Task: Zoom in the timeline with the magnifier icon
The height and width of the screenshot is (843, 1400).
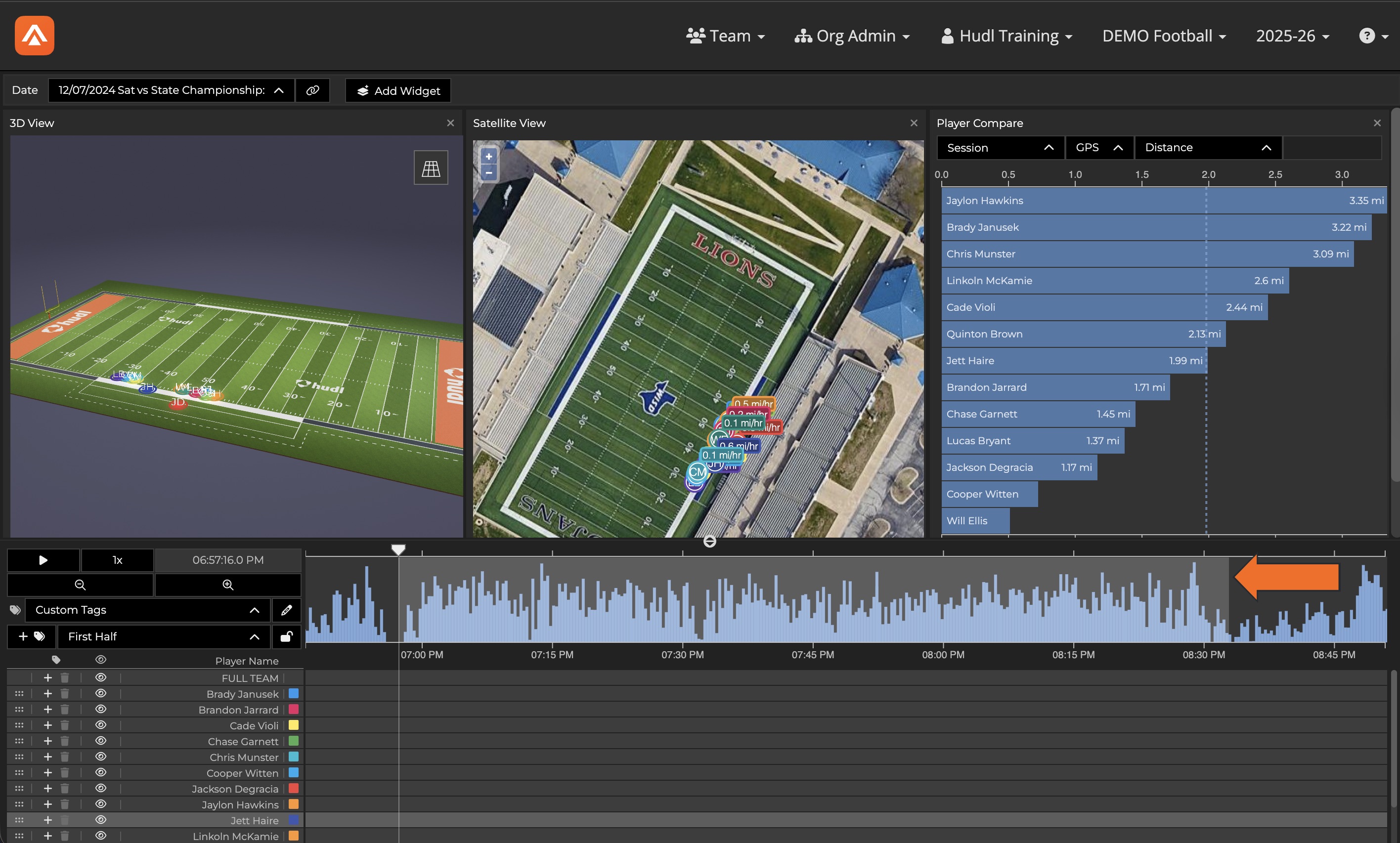Action: [x=228, y=585]
